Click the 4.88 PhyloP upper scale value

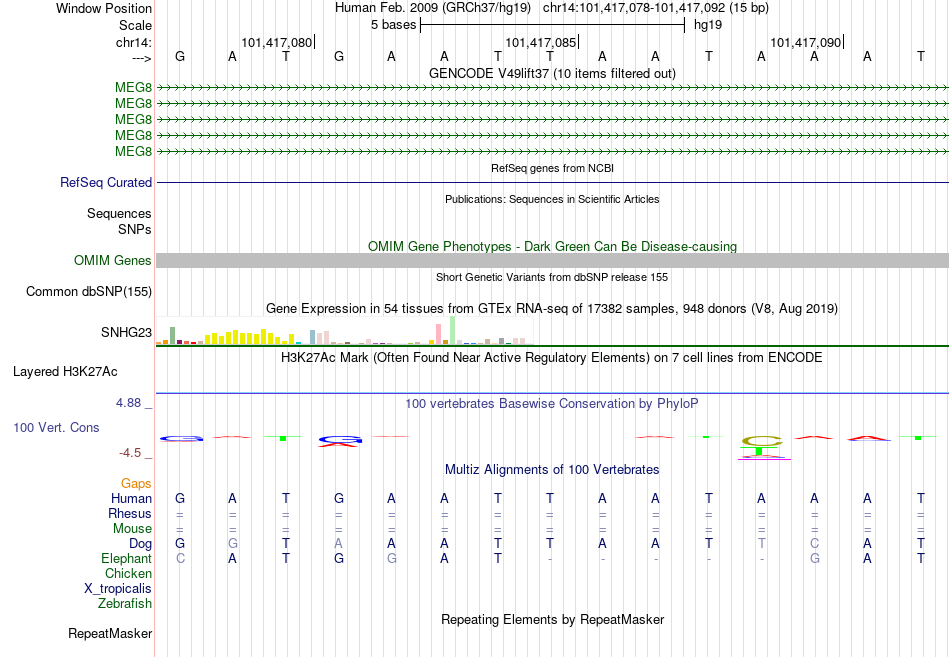(128, 403)
